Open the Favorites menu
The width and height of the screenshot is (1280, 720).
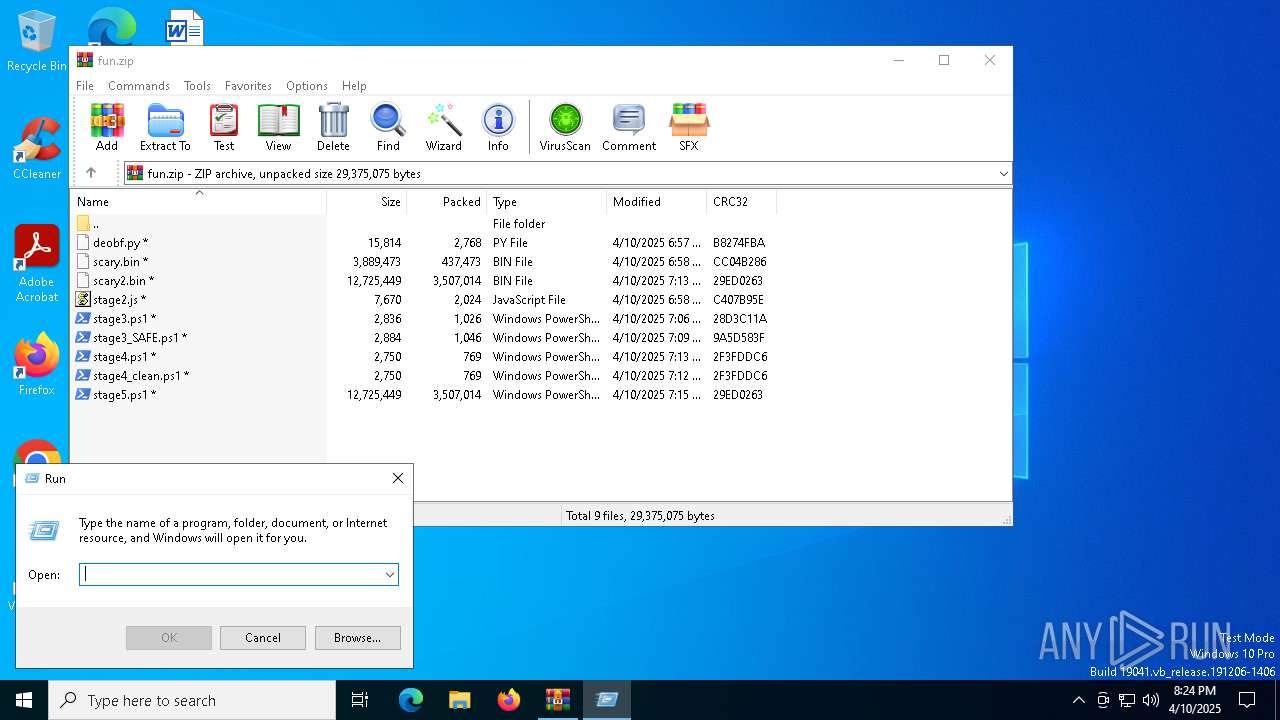[248, 86]
